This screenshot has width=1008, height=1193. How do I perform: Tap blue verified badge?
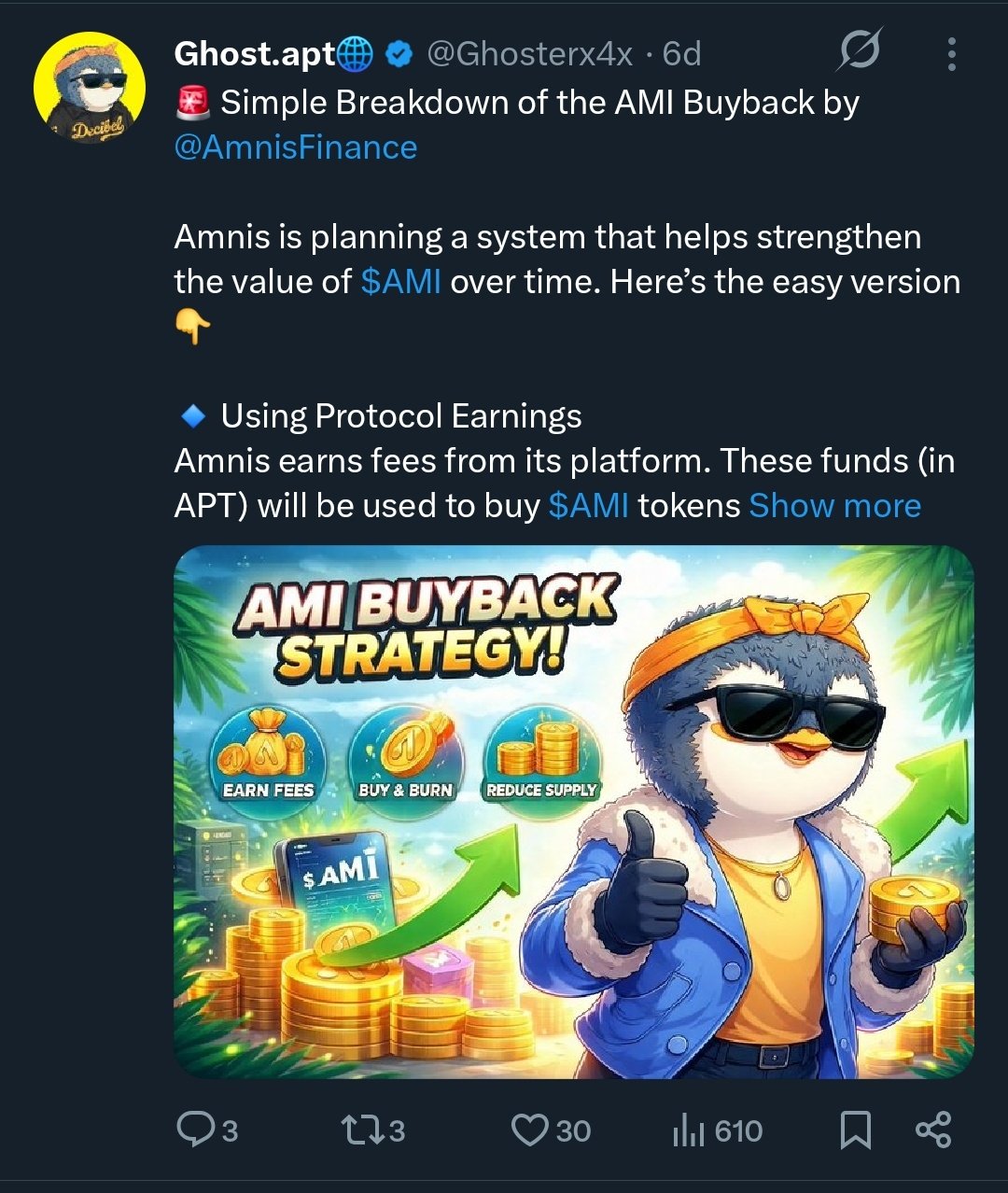point(399,55)
